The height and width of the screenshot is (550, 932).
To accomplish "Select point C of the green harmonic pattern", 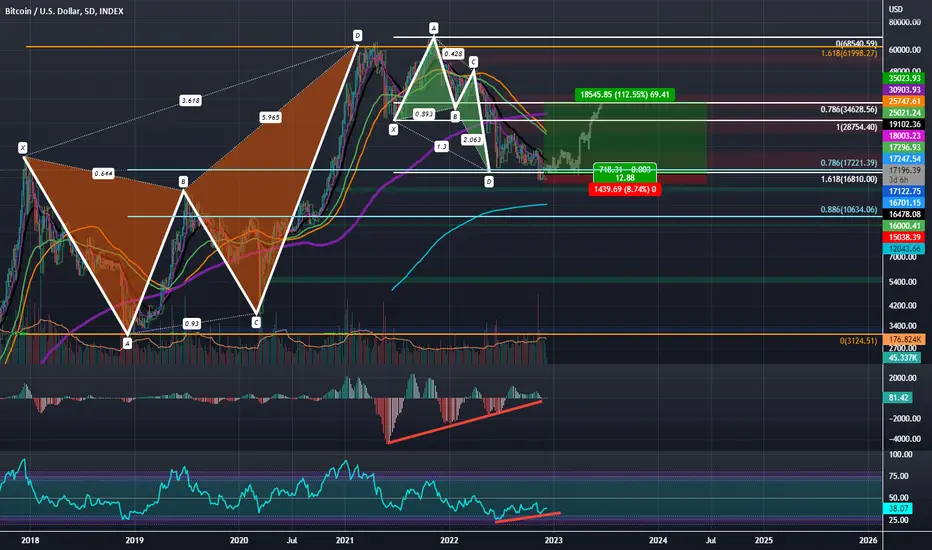I will coord(473,62).
